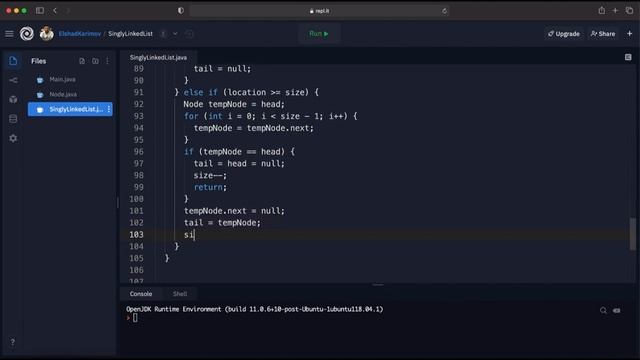Open a new browser tab
This screenshot has width=640, height=360.
coord(615,11)
